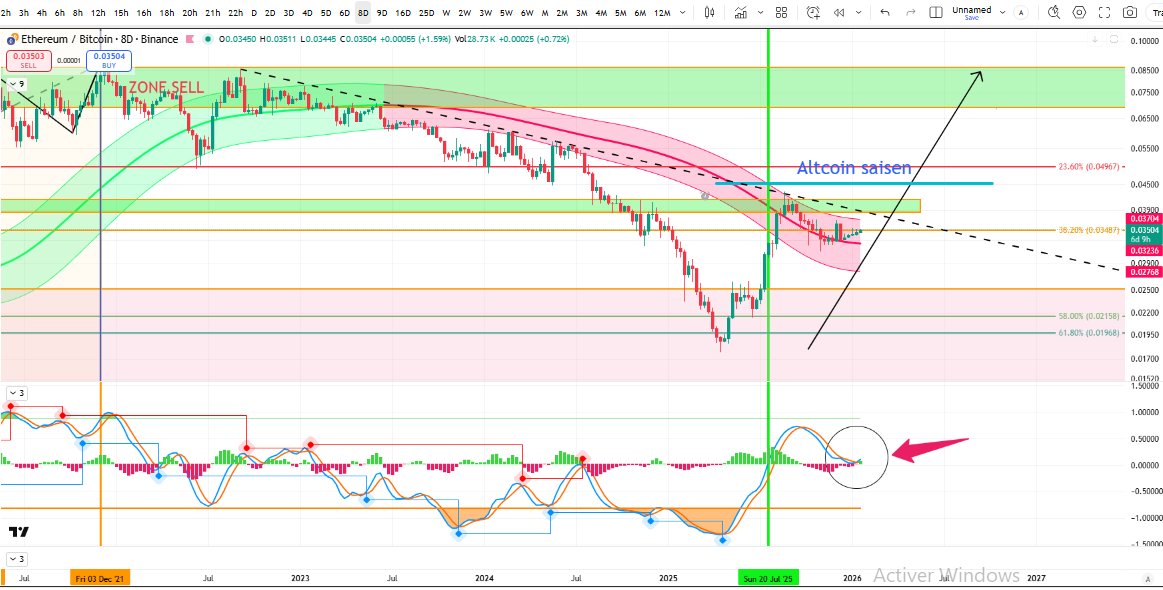1163x590 pixels.
Task: Open the layout setup selector
Action: click(x=936, y=13)
